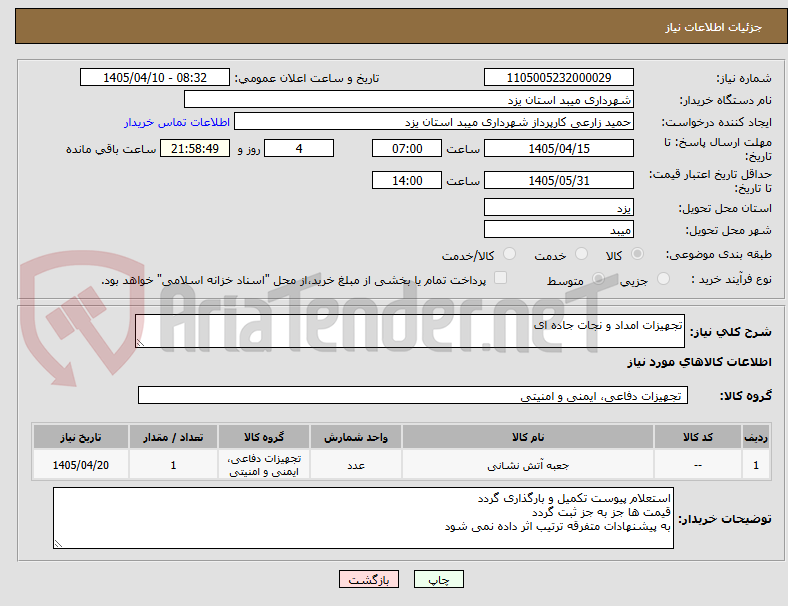Viewport: 788px width, 606px height.
Task: Click the بازگشت (back) button
Action: pos(369,579)
